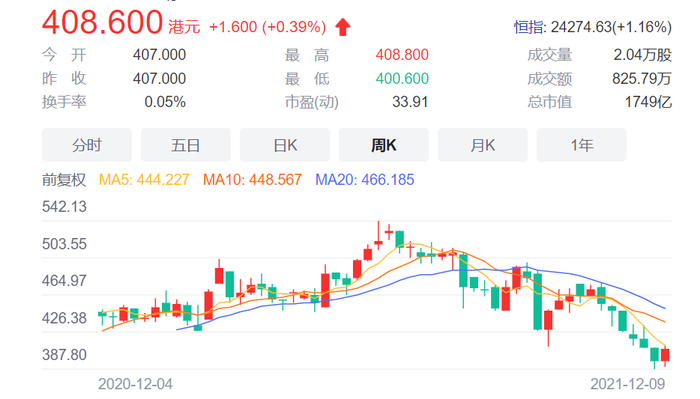Click the 总市值 value 1749亿
The image size is (700, 399).
648,102
